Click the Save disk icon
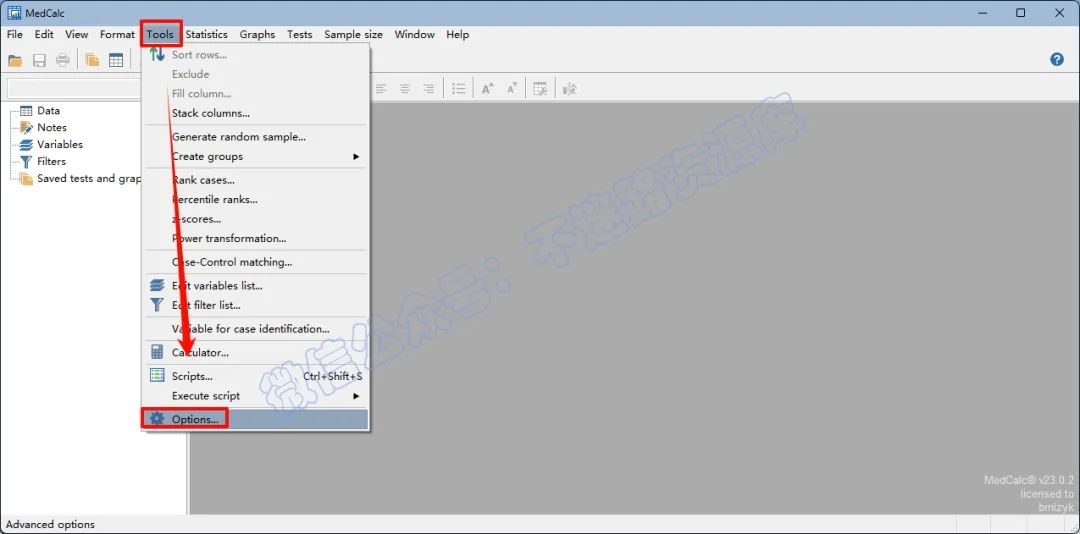This screenshot has width=1080, height=534. point(39,61)
